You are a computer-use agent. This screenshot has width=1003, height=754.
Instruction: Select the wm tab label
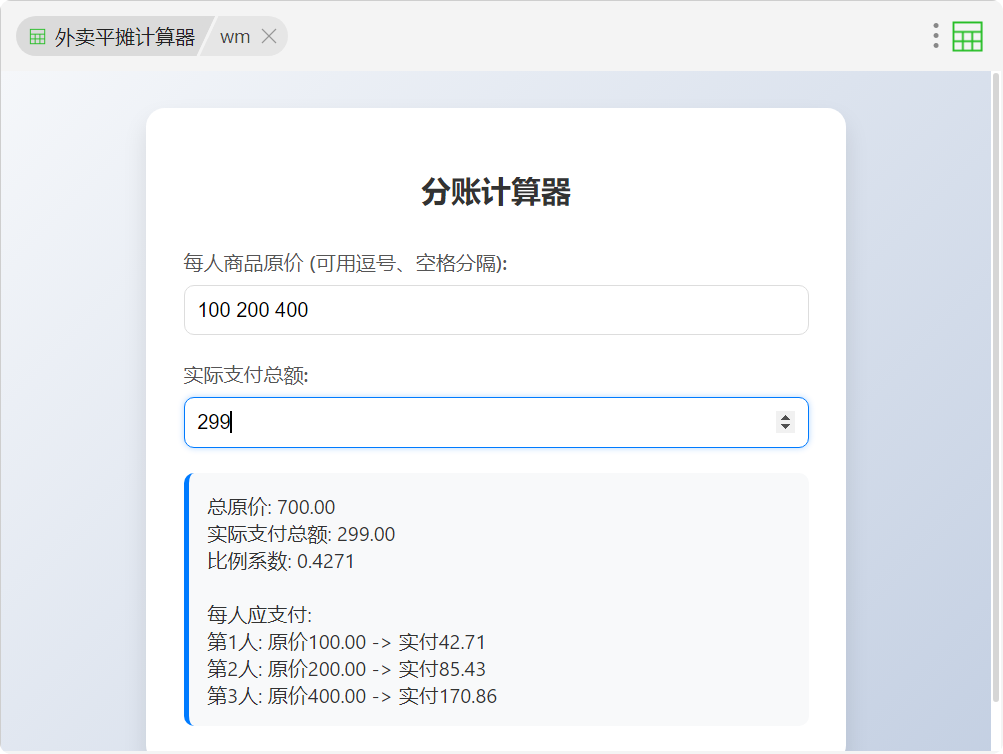(235, 37)
